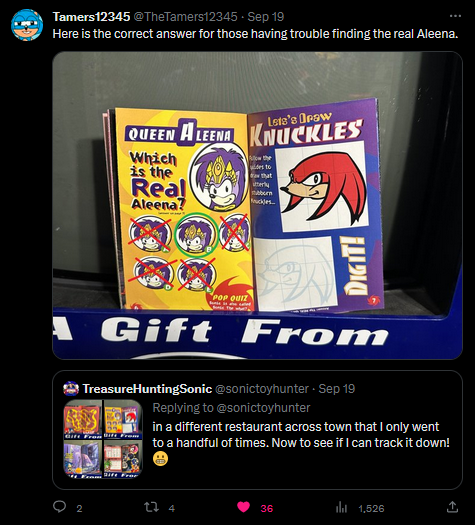Click the @TheTamers12345 handle
The image size is (475, 525).
[185, 16]
